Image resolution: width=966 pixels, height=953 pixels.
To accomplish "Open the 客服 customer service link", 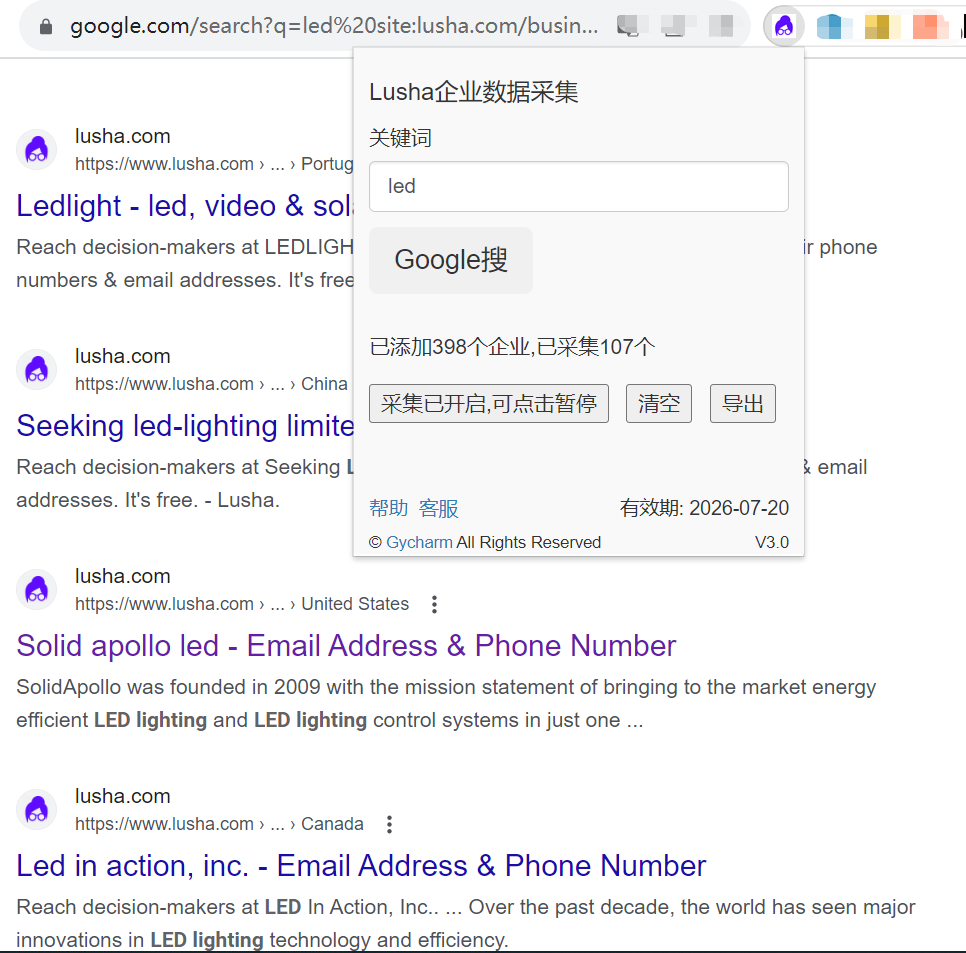I will click(x=438, y=508).
